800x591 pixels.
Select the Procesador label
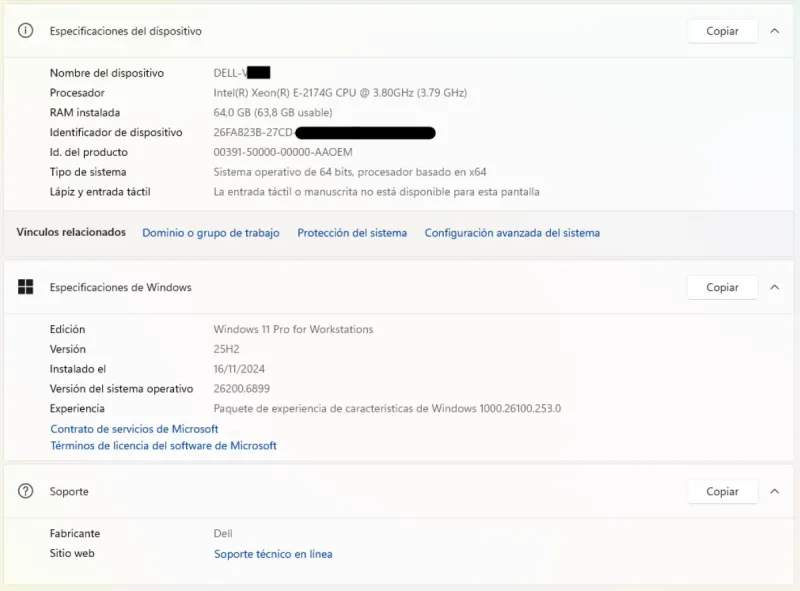click(77, 93)
